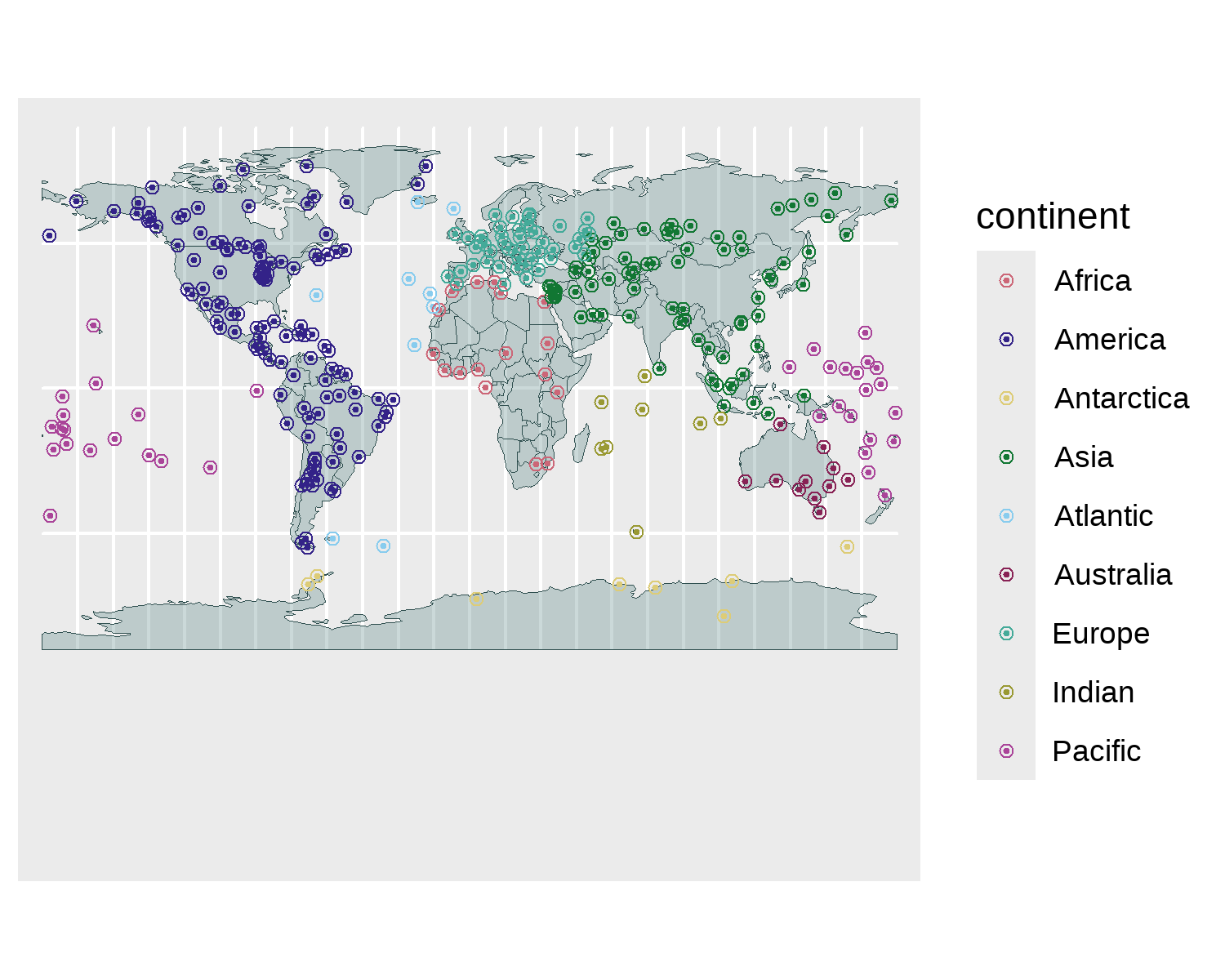This screenshot has height=980, width=1225.
Task: Click the 'Indian' legend label
Action: [x=1093, y=693]
